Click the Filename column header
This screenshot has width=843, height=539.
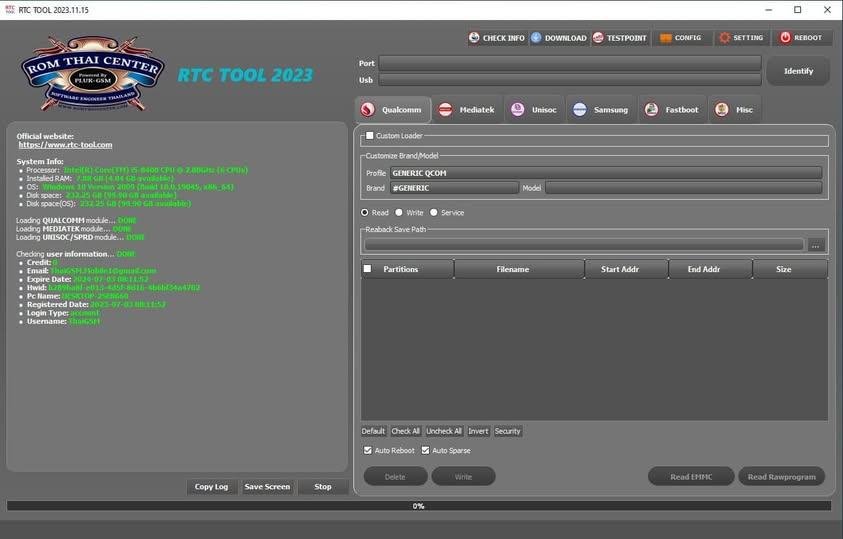pos(519,269)
